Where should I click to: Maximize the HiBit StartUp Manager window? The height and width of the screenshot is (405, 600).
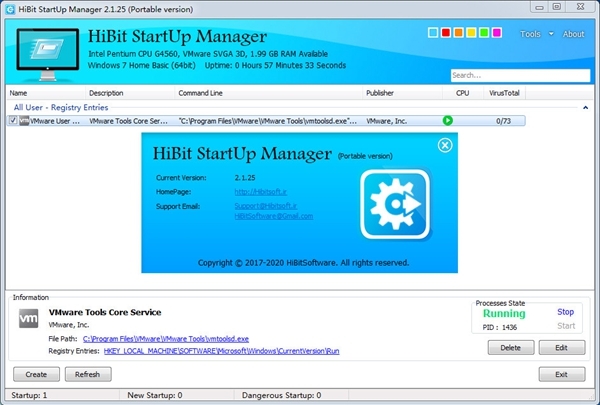pyautogui.click(x=557, y=7)
